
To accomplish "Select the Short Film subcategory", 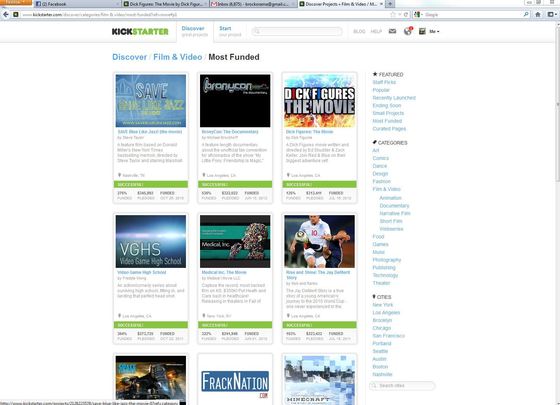I will tap(391, 221).
